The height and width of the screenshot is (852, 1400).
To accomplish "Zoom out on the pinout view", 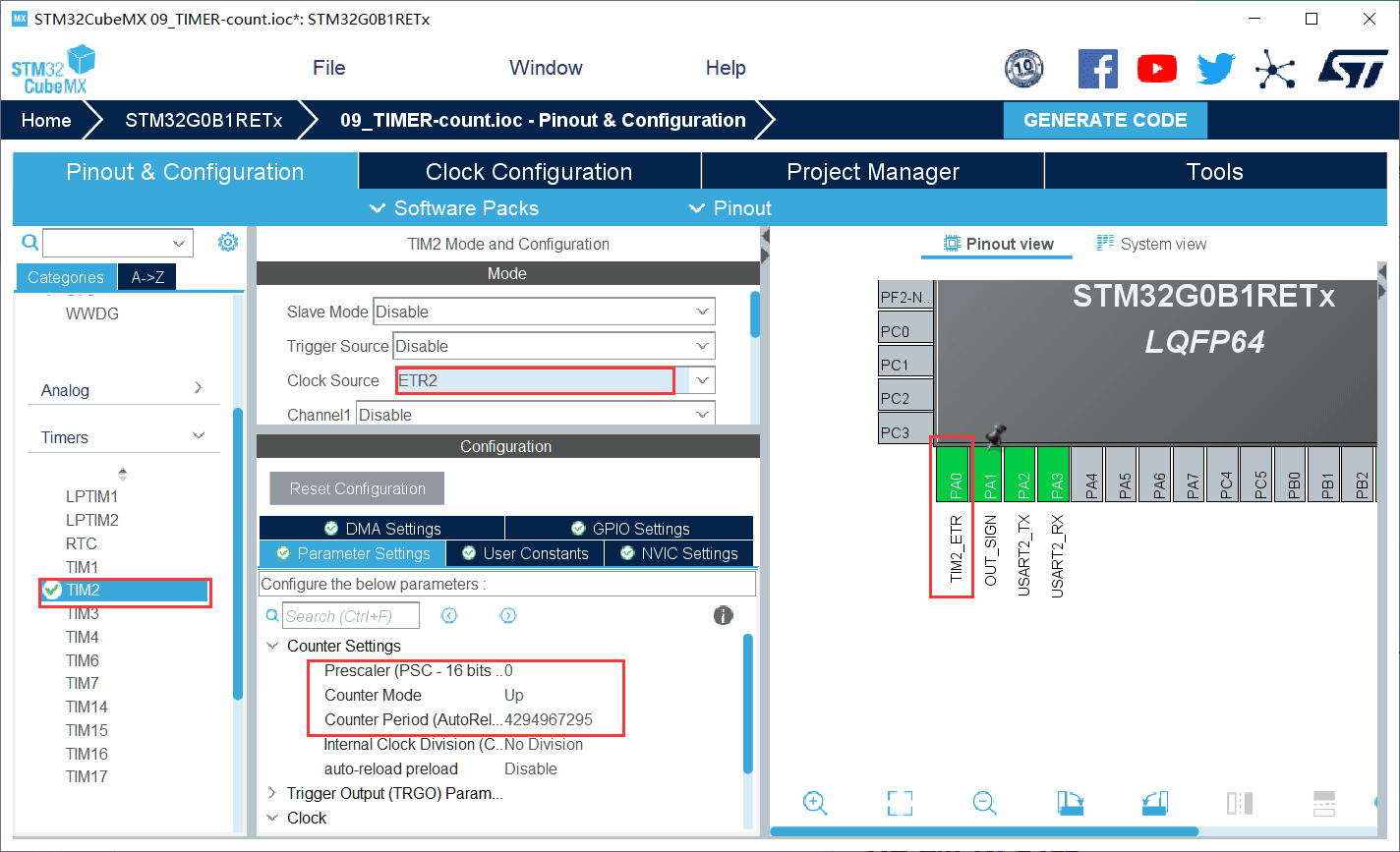I will [x=984, y=803].
